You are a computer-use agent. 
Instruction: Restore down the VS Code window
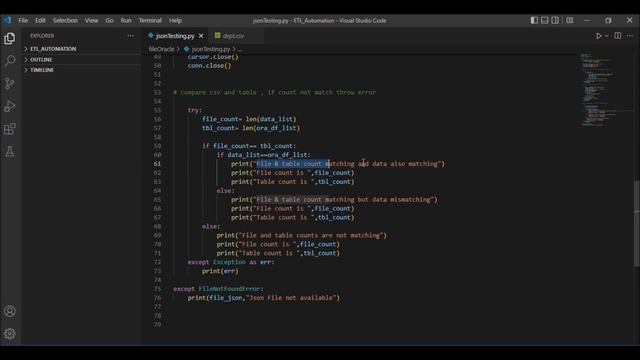[x=608, y=20]
